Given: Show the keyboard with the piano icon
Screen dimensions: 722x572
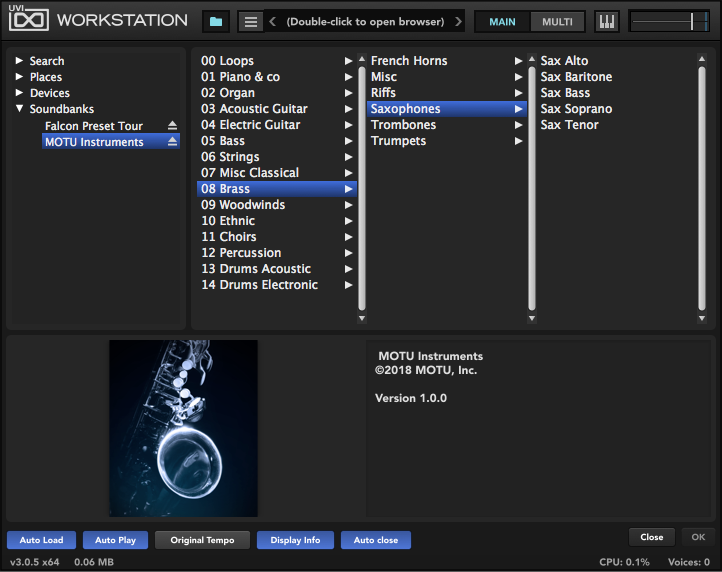Looking at the screenshot, I should coord(606,21).
